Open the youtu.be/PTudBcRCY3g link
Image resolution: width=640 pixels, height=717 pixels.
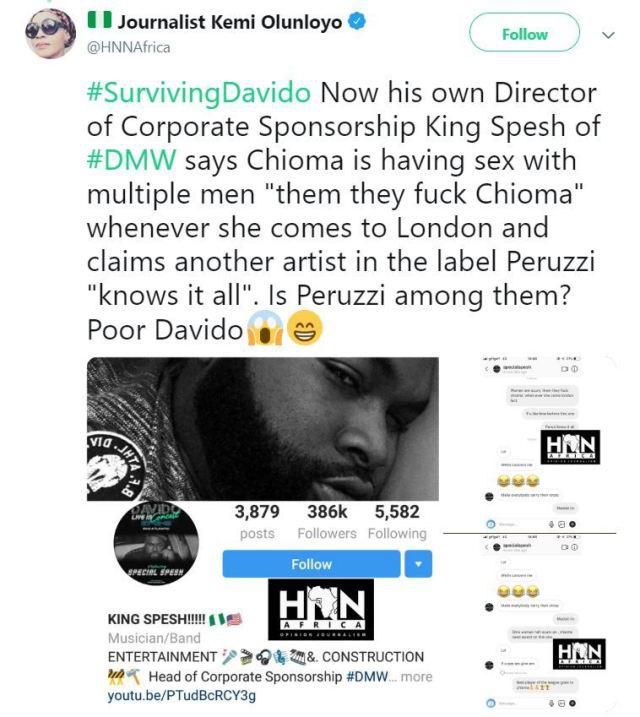click(x=181, y=696)
